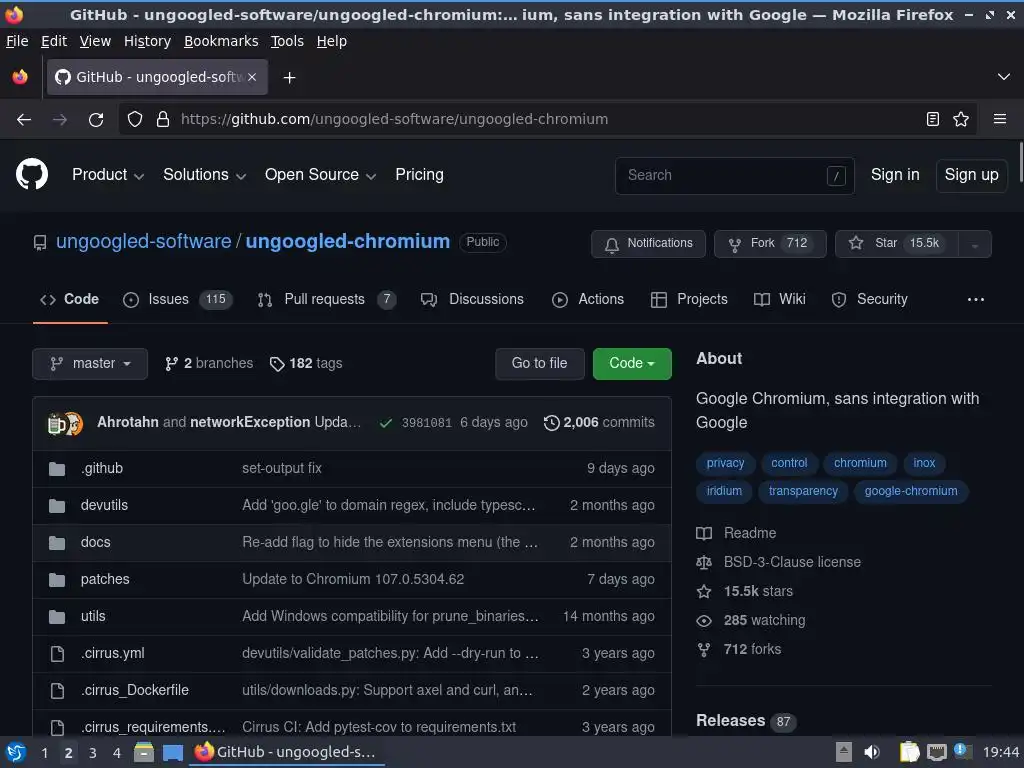Switch to the Security tab
1024x768 pixels.
click(869, 299)
